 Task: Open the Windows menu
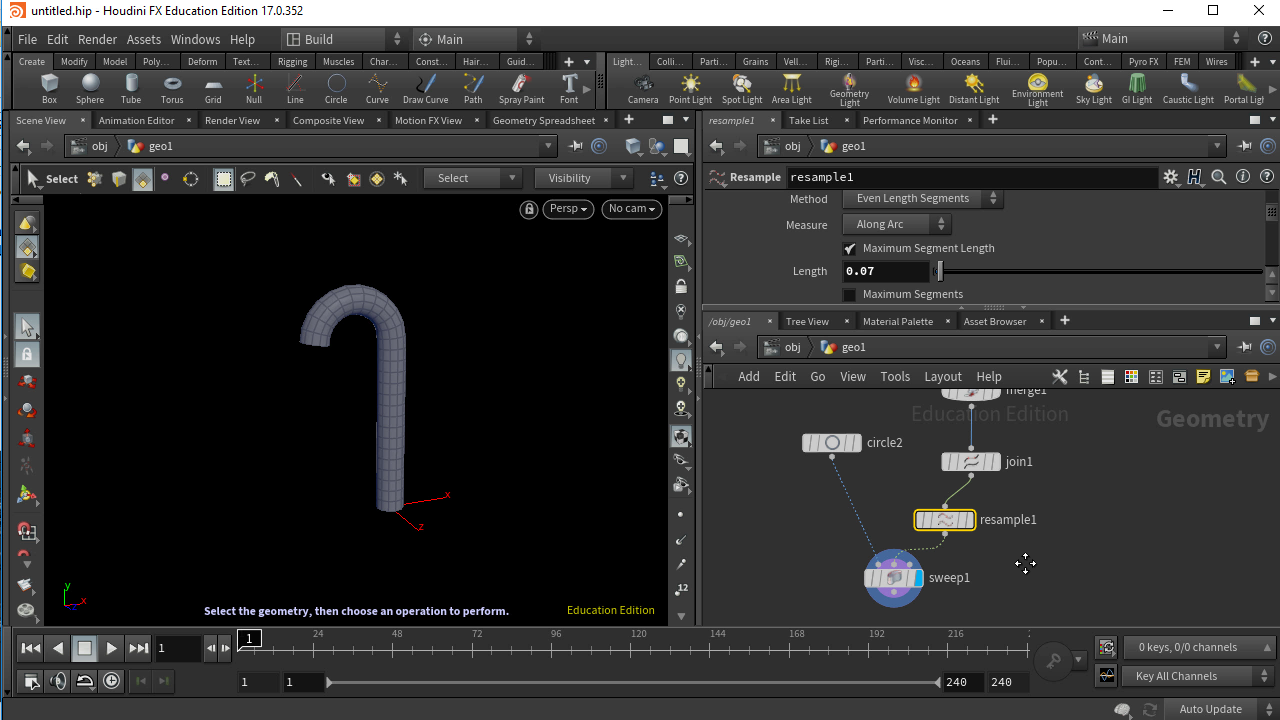[195, 39]
